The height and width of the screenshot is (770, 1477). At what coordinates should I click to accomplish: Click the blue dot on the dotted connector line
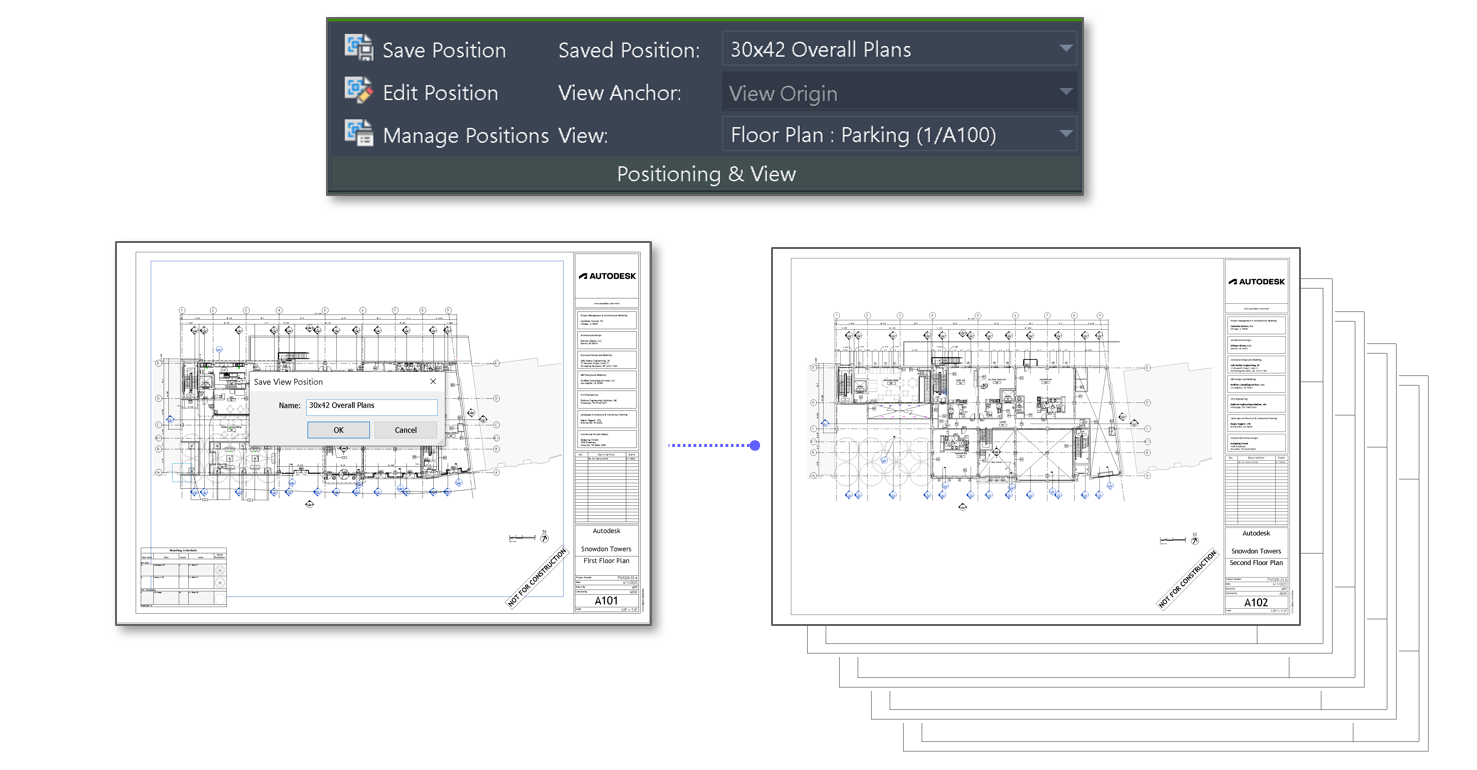pos(754,446)
